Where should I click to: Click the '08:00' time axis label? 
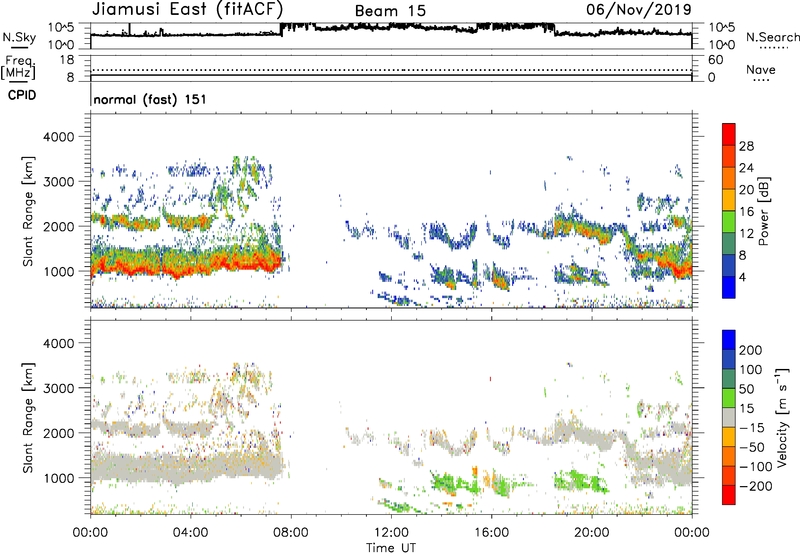[x=291, y=533]
